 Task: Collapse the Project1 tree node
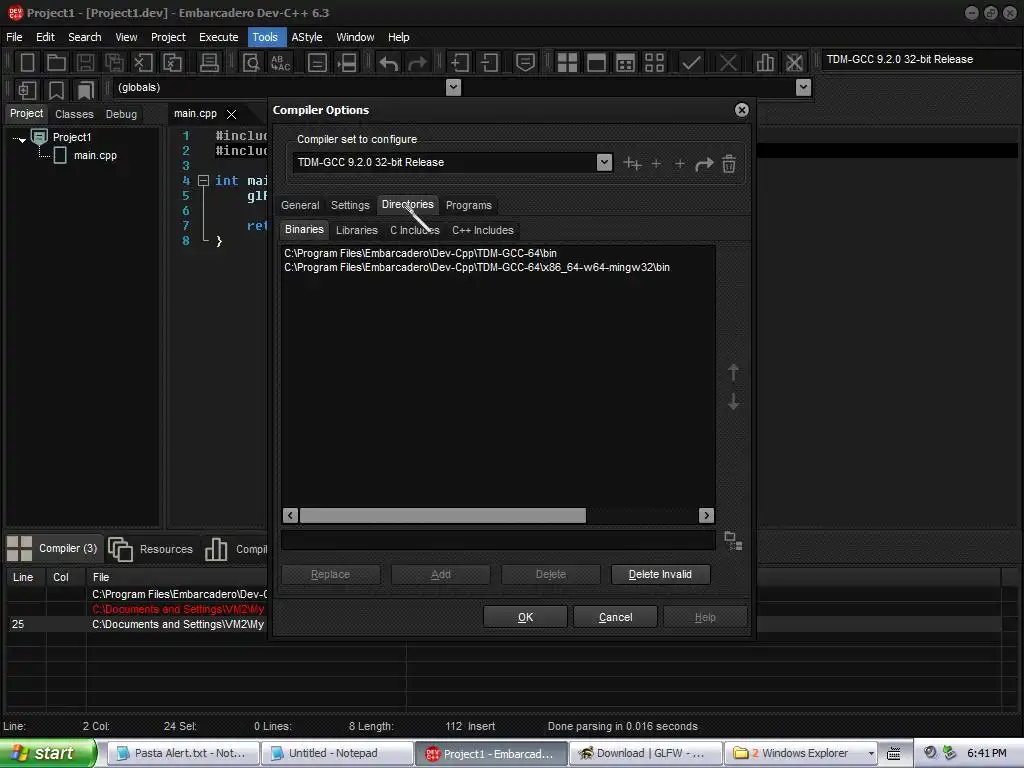click(x=20, y=139)
